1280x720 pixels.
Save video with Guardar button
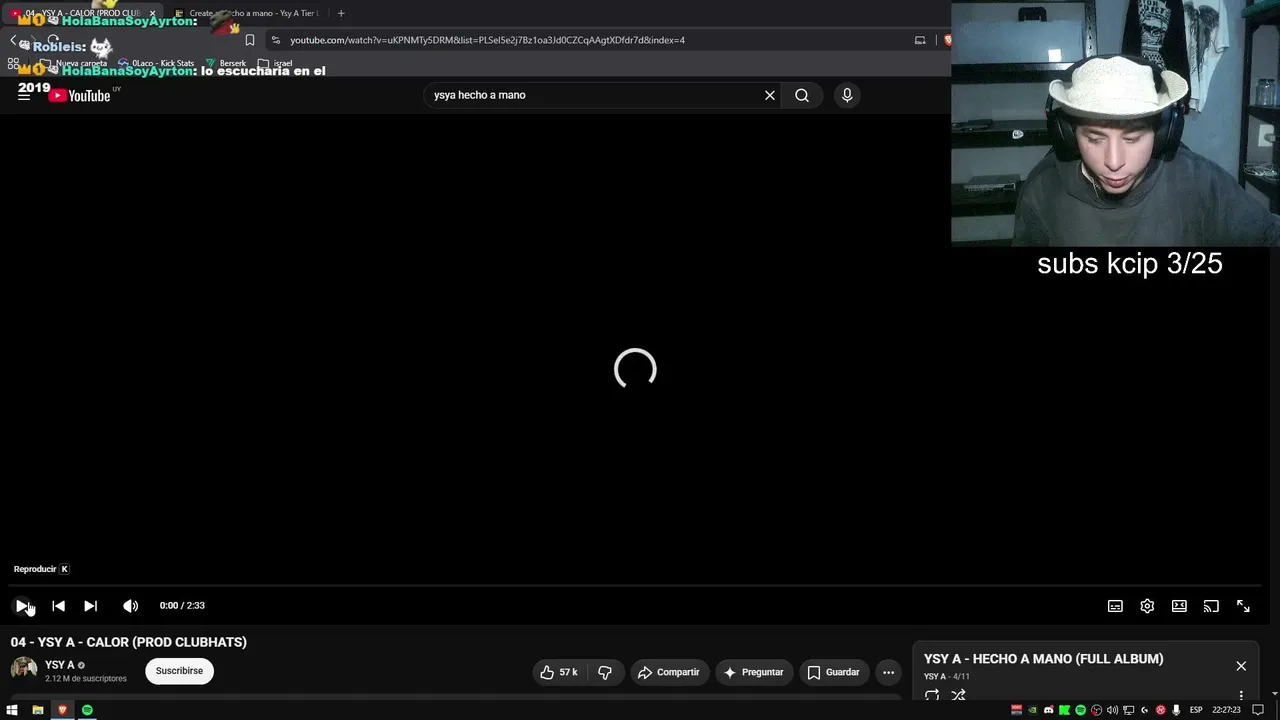(833, 672)
